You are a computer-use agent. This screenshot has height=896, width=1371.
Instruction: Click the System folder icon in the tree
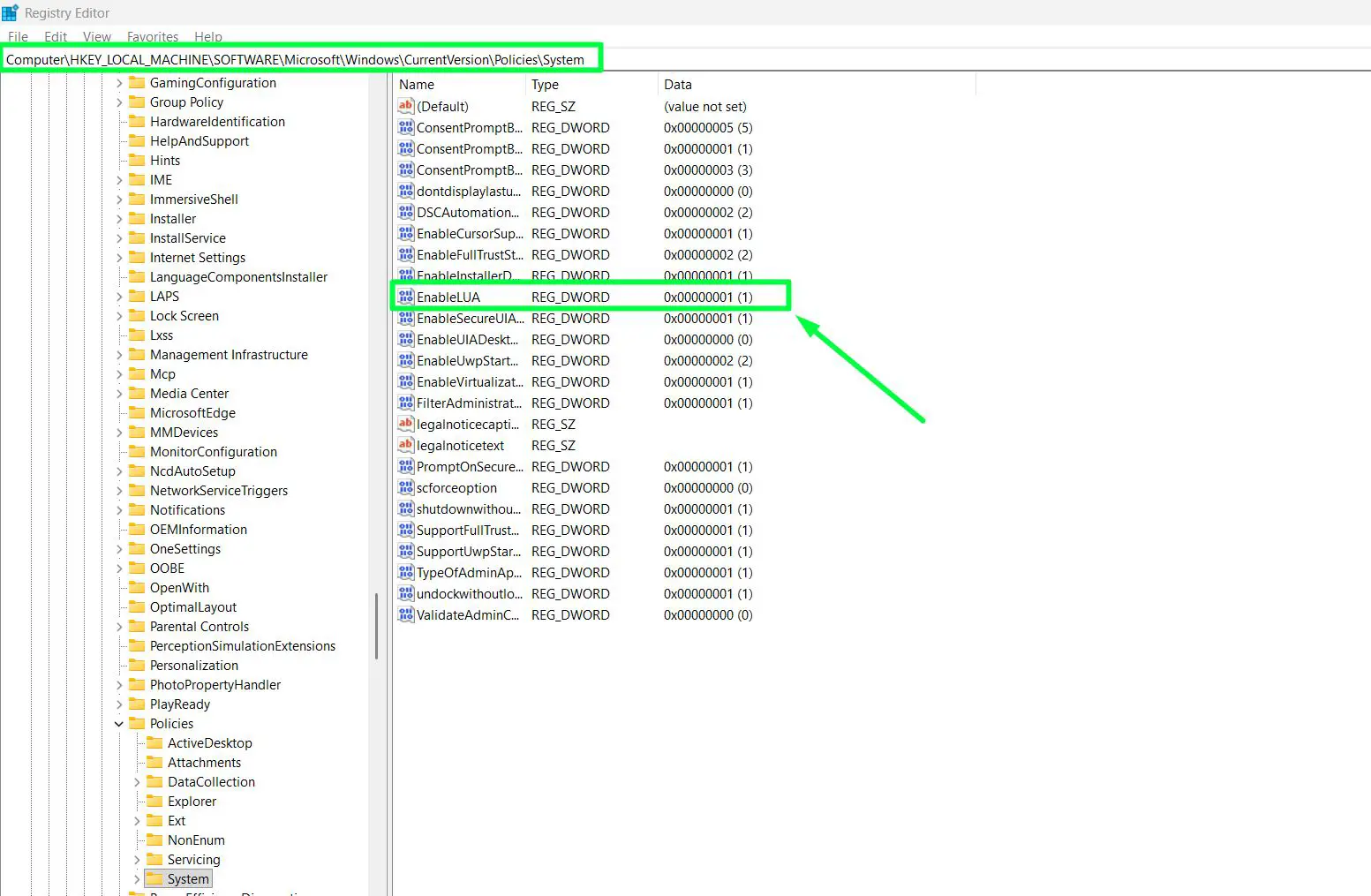coord(153,878)
